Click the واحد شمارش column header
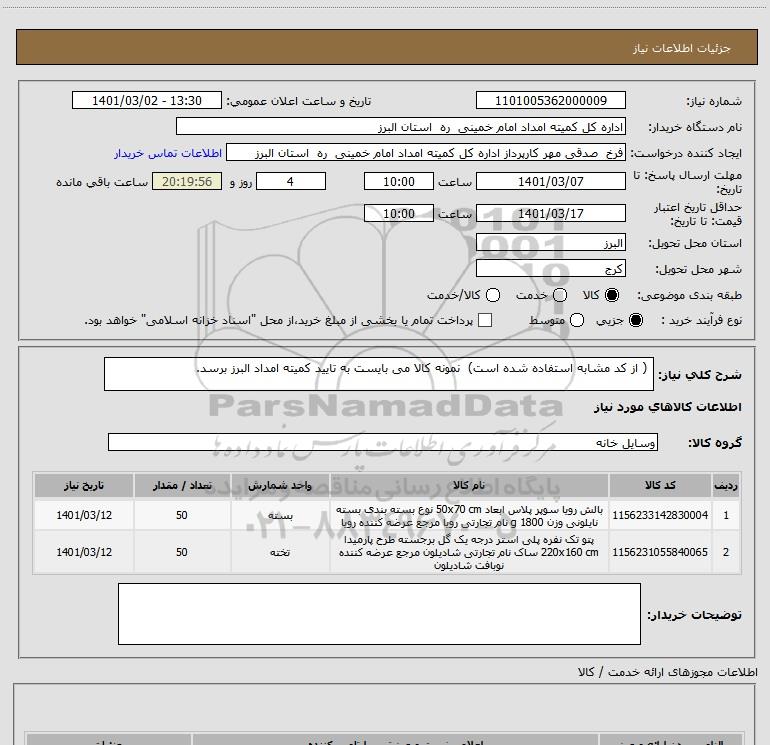 pyautogui.click(x=280, y=486)
